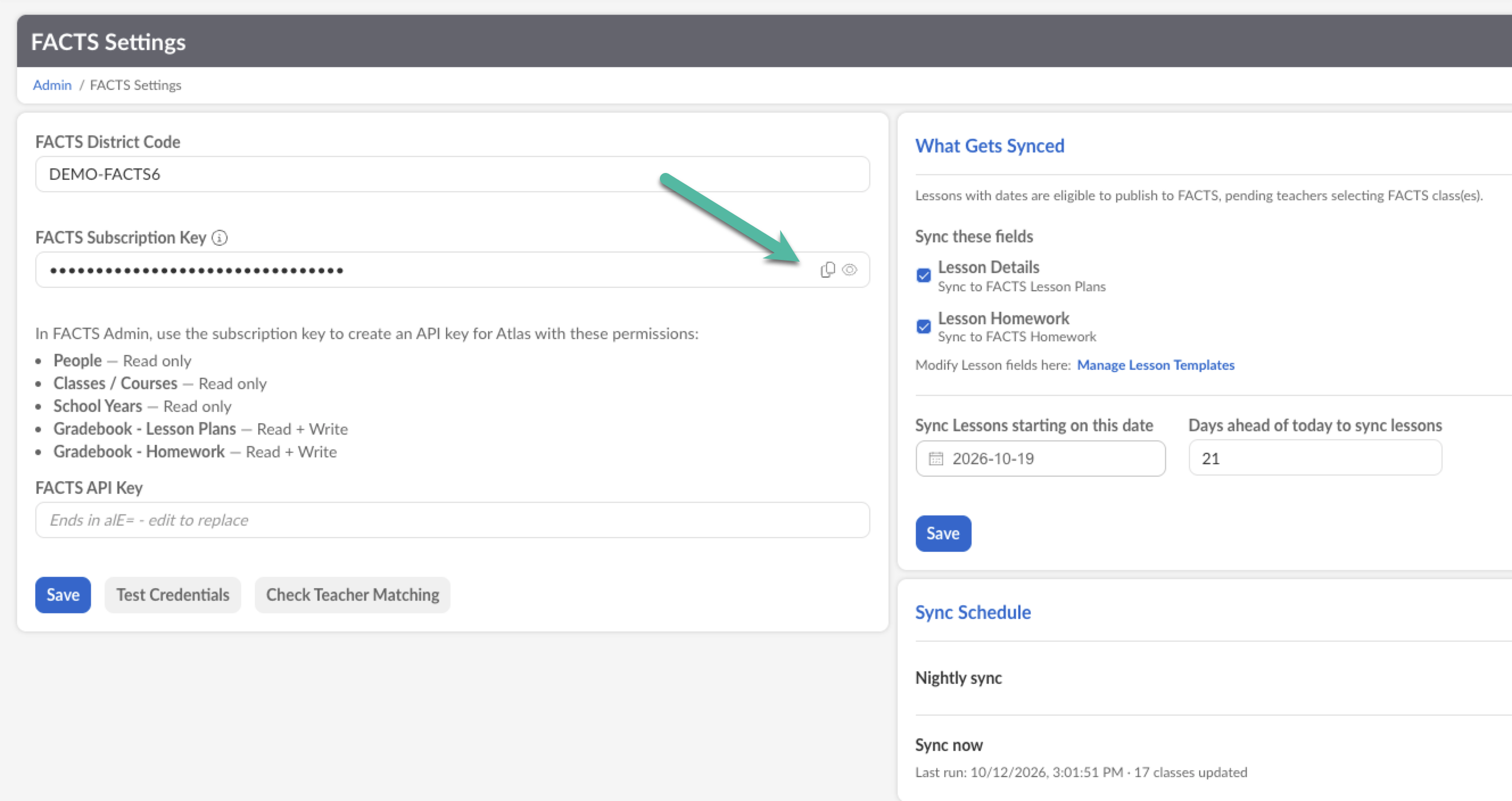Uncheck the Lesson Details checkbox
Screen dimensions: 1512x801
tap(923, 275)
